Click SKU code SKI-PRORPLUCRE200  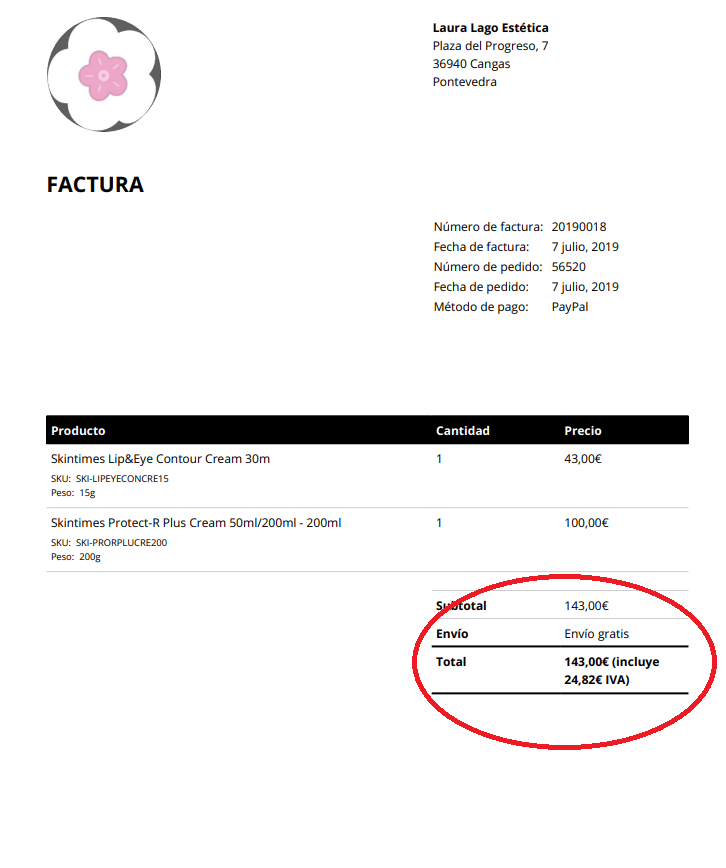(x=121, y=543)
